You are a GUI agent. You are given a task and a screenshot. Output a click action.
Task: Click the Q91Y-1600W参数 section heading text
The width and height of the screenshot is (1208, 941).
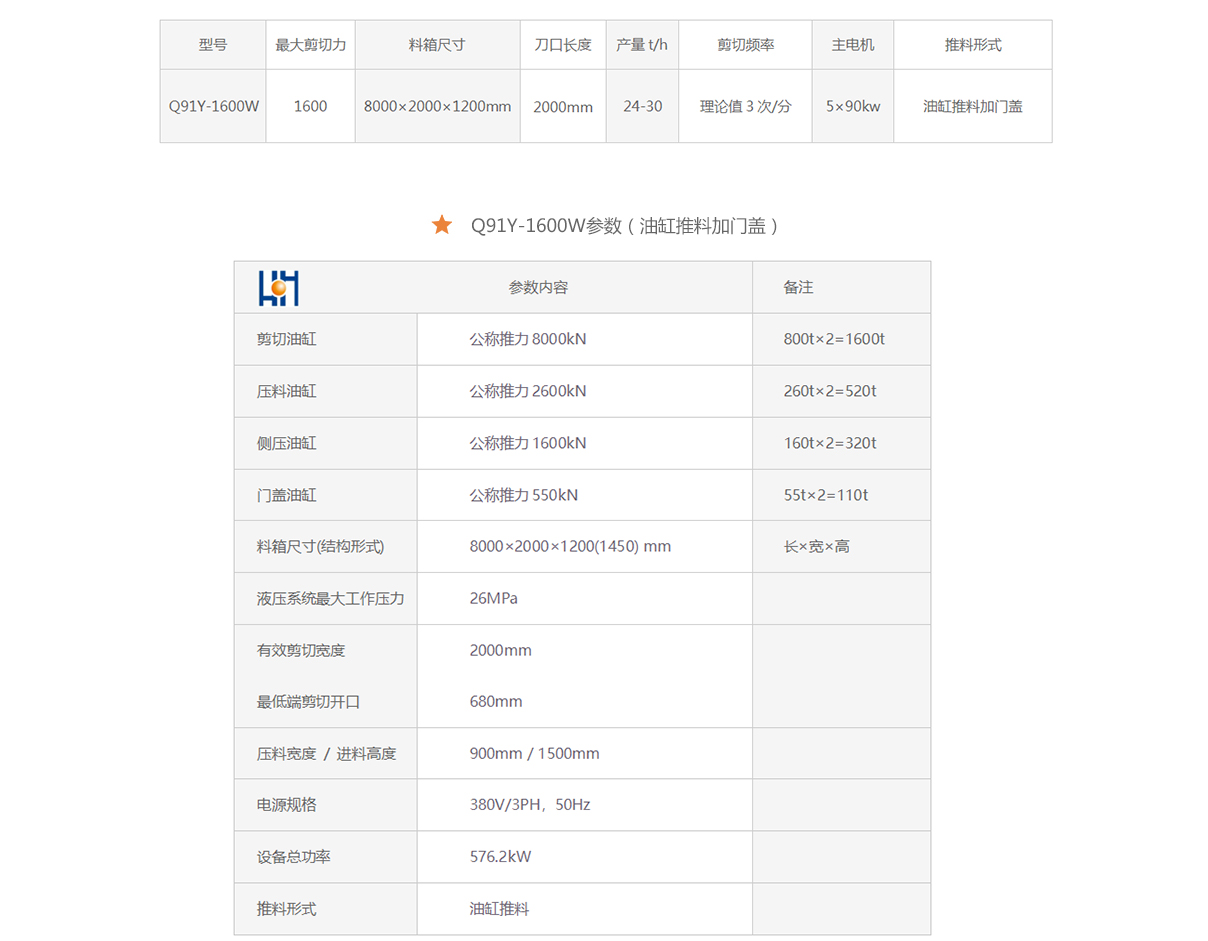coord(624,226)
